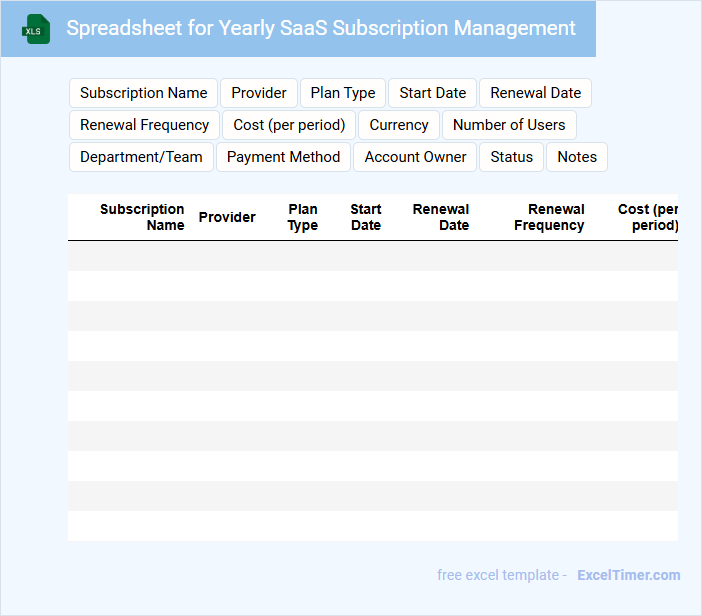
Task: Choose the Payment Method tag
Action: tap(283, 157)
